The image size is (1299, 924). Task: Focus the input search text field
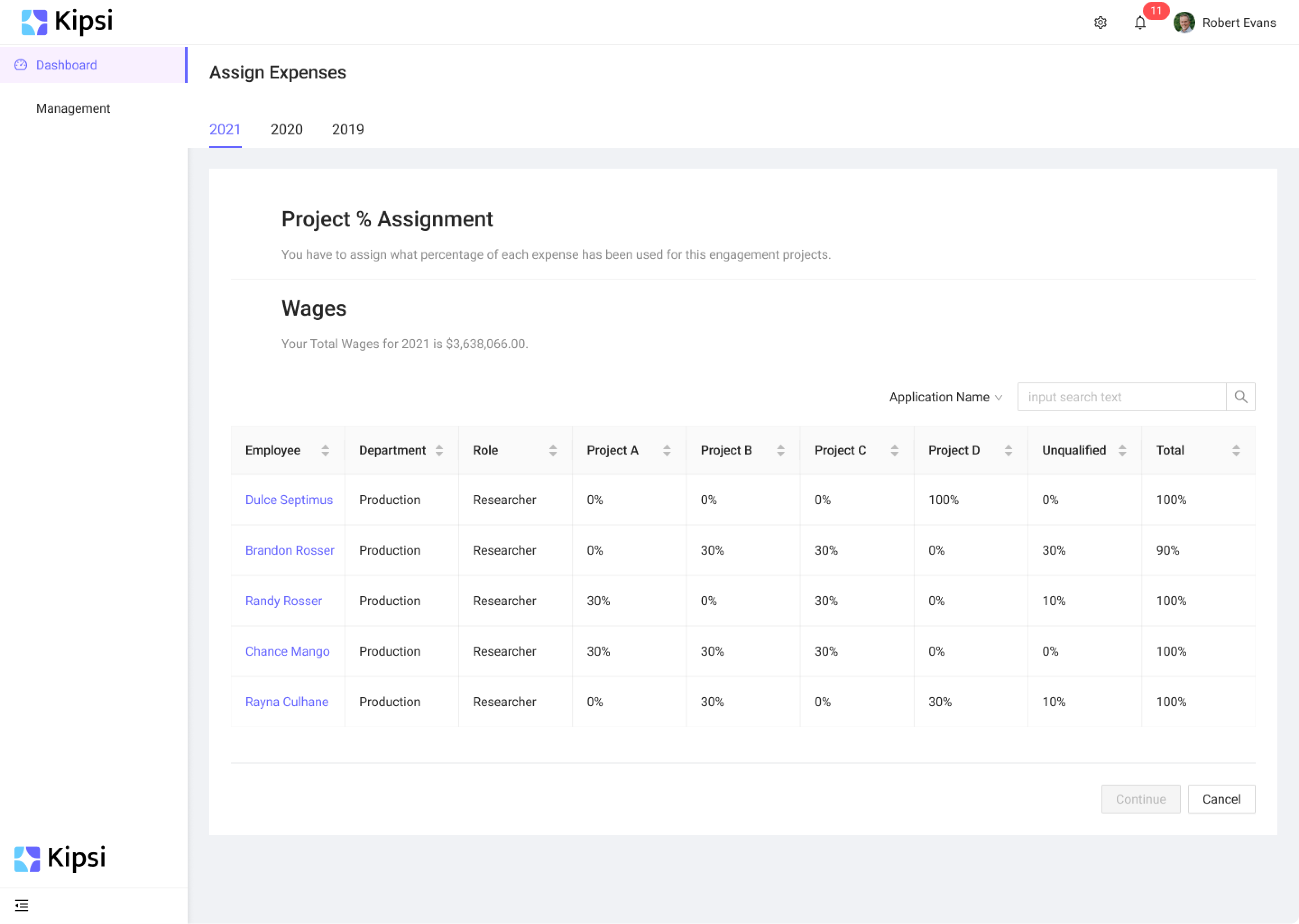[1121, 396]
